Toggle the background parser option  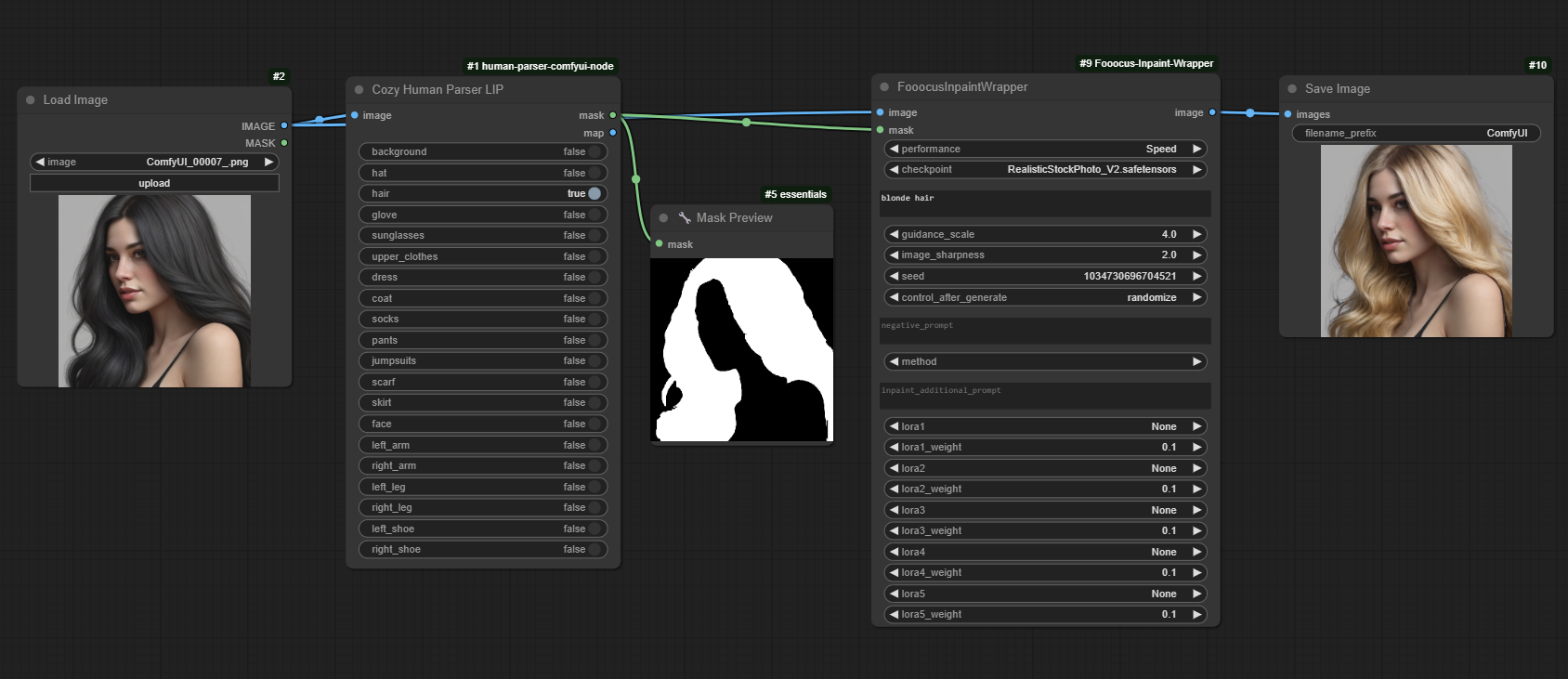(x=482, y=151)
